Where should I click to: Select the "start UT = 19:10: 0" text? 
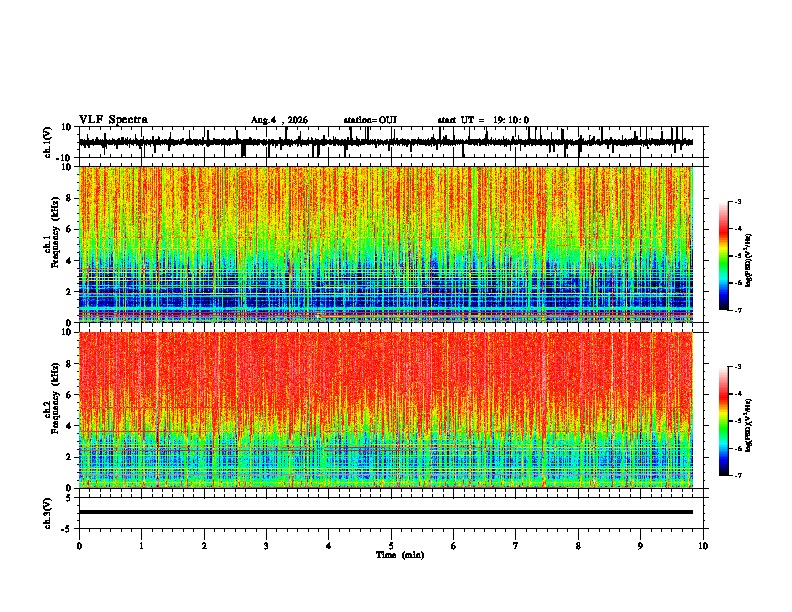483,120
